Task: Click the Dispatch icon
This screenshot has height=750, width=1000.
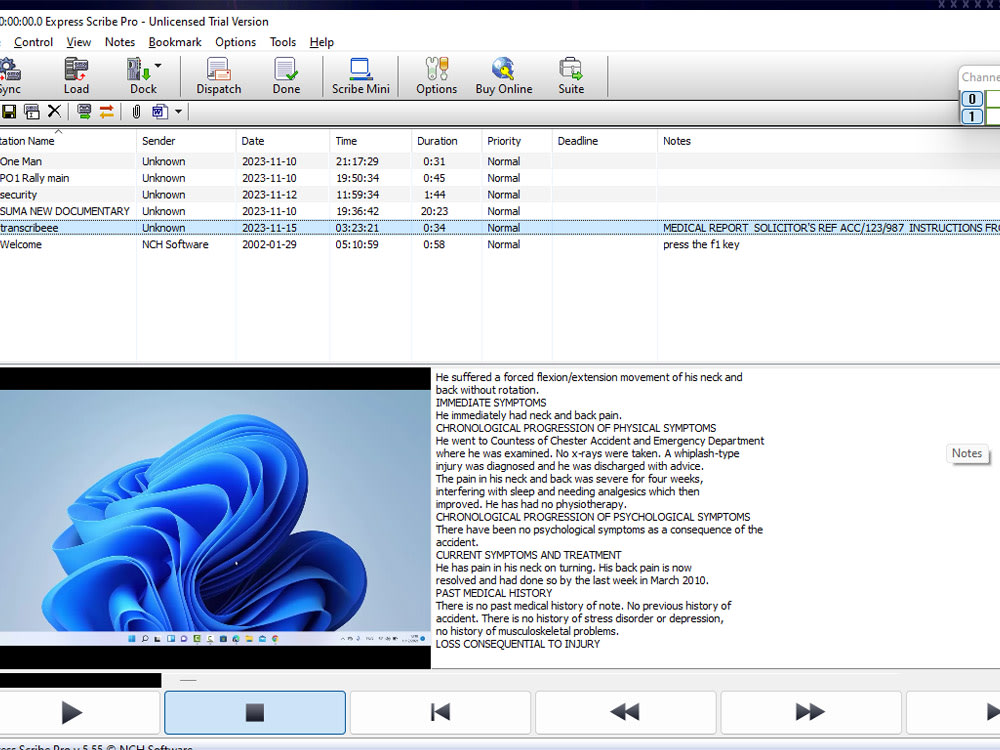Action: [x=219, y=76]
